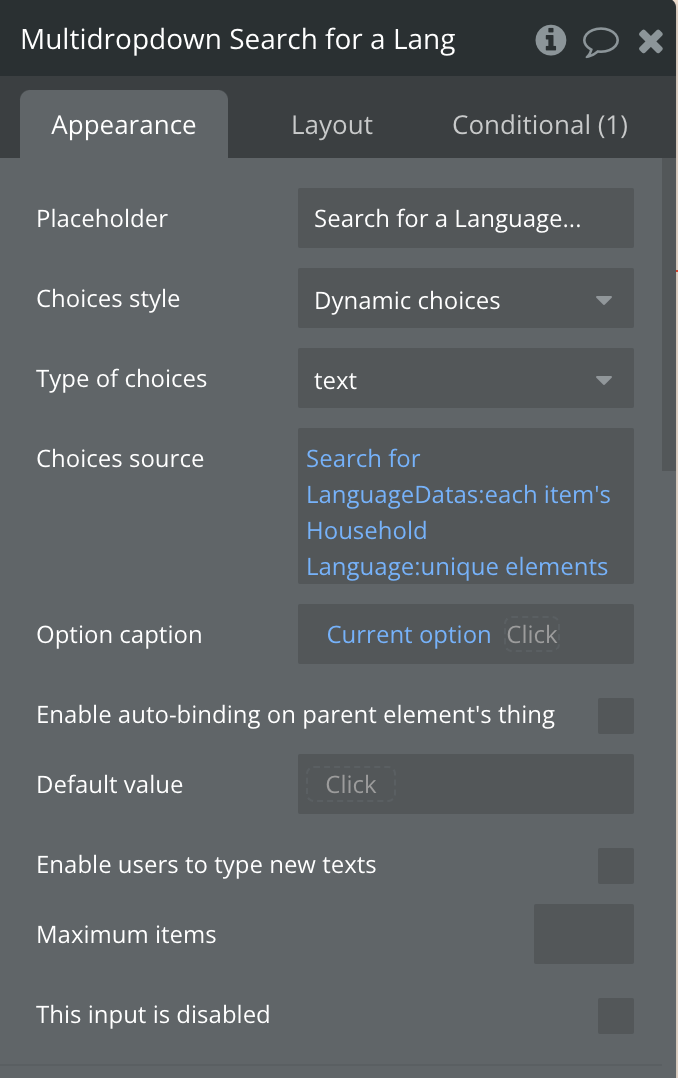Click the Default value Click placeholder
Screen dimensions: 678x1078
pyautogui.click(x=351, y=785)
